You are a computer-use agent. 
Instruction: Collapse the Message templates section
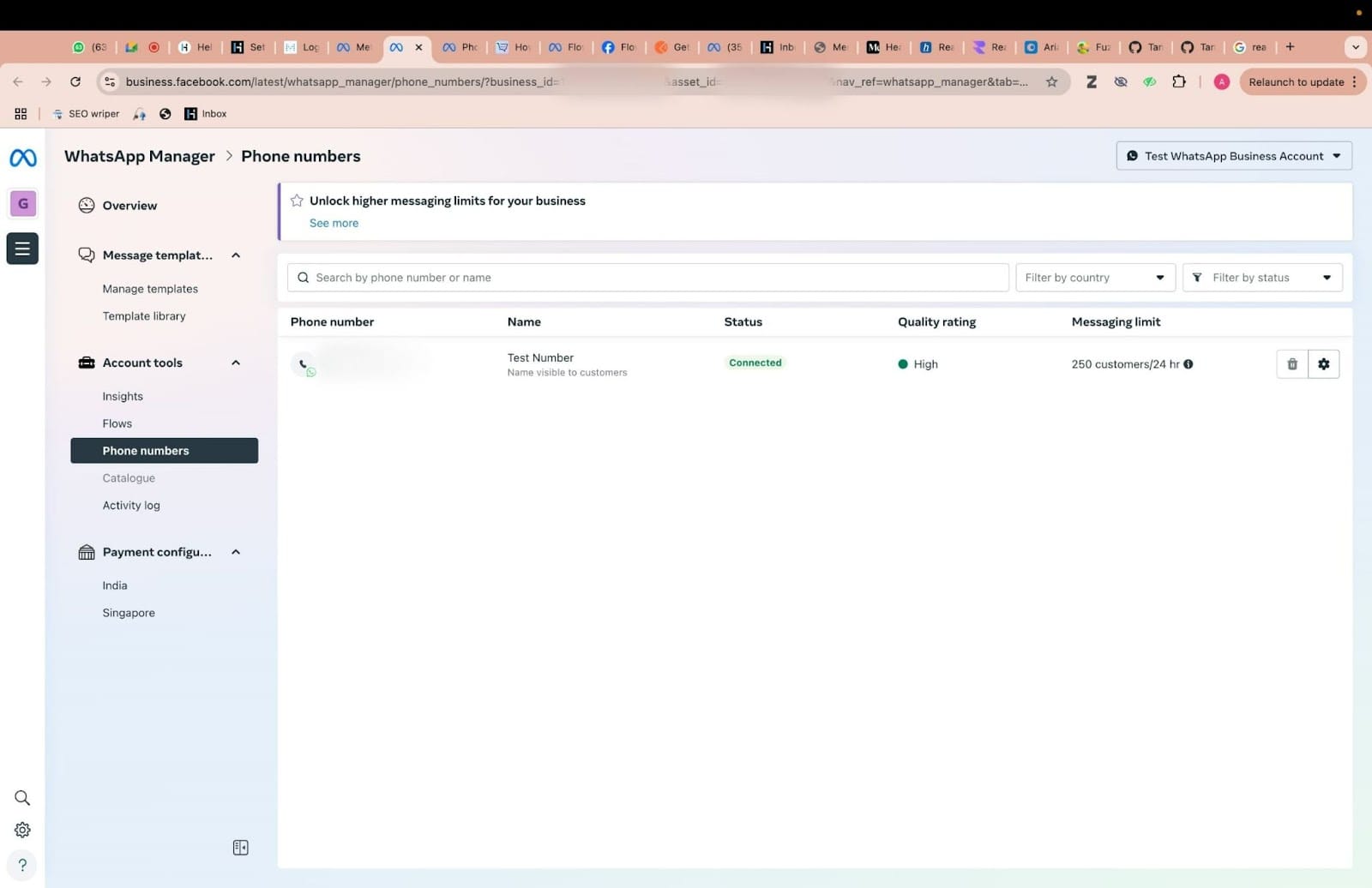pos(236,255)
